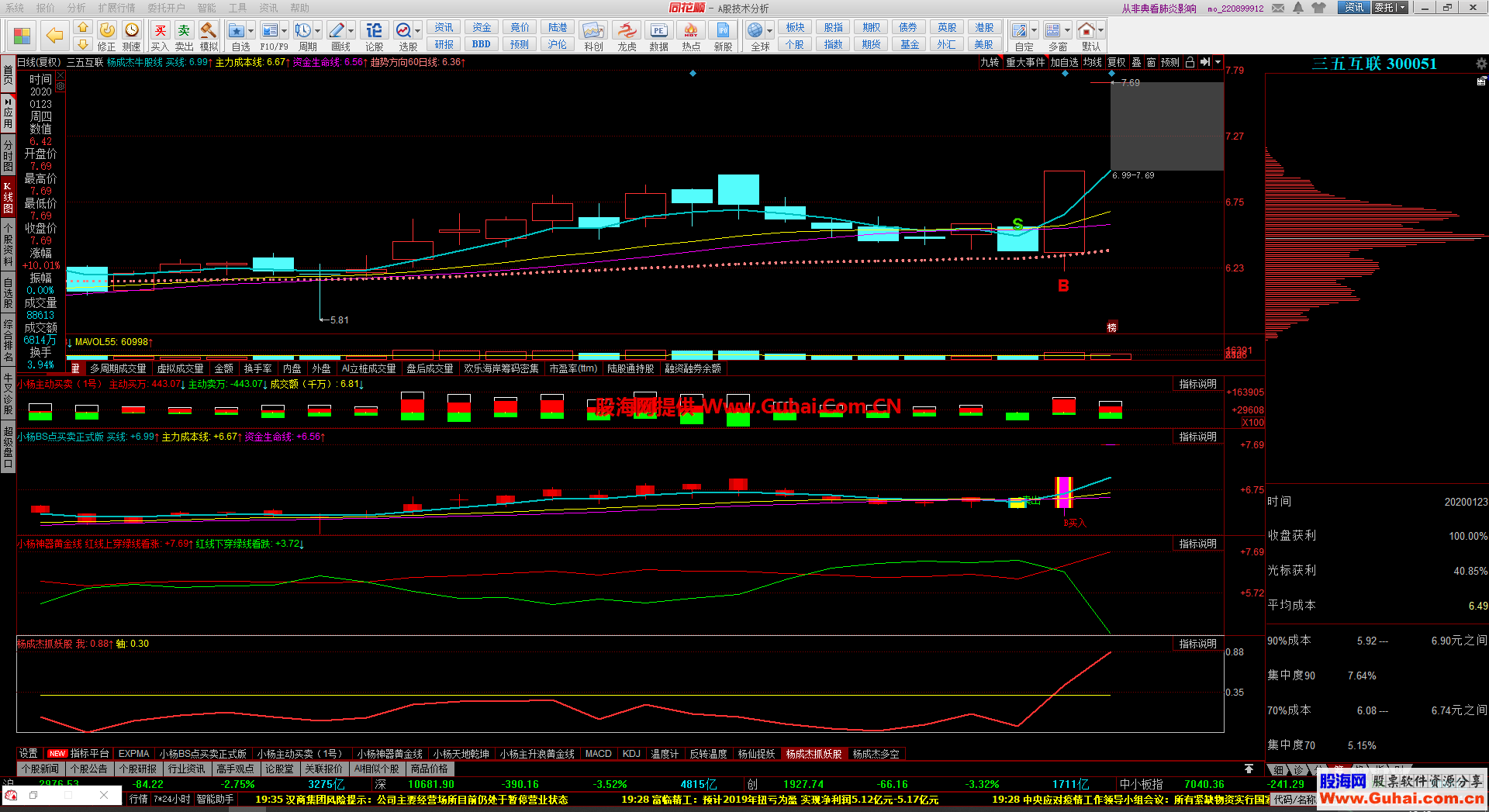Click the 三五互联 300051 stock title
The height and width of the screenshot is (812, 1489).
click(1374, 64)
